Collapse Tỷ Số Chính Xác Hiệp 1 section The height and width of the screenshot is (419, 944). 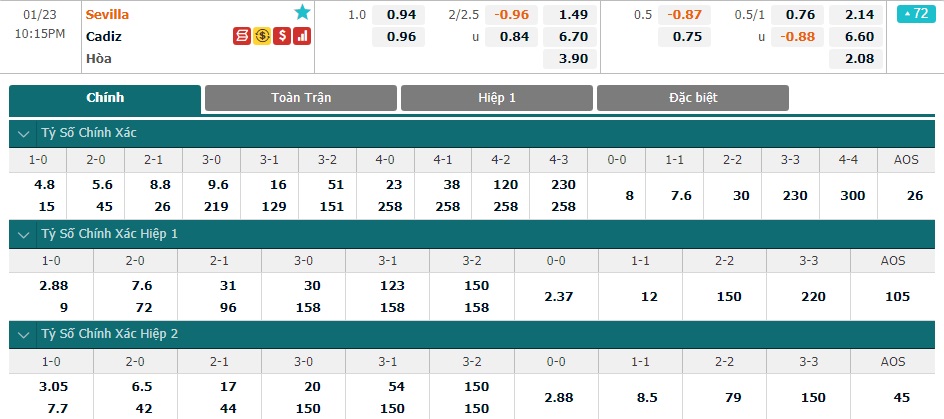coord(23,234)
